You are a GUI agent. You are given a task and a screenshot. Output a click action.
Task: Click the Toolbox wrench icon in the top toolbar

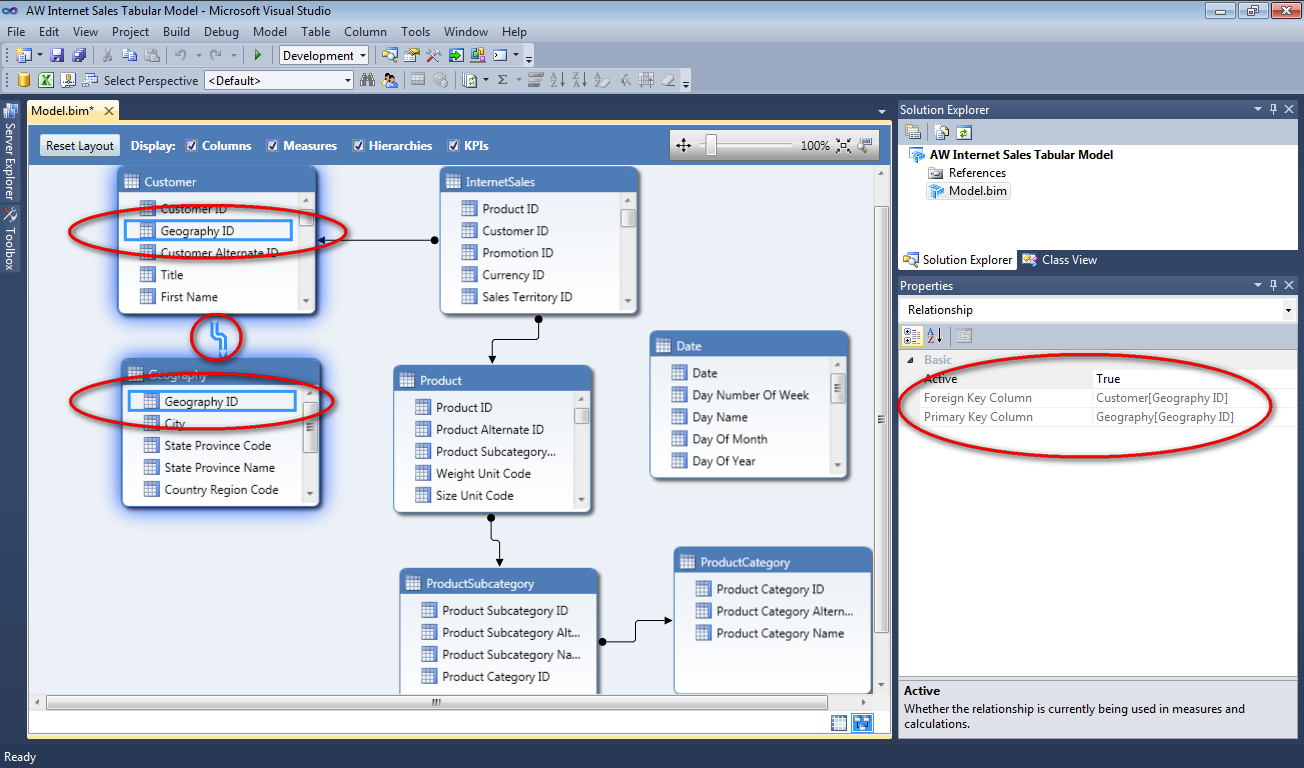pyautogui.click(x=433, y=56)
